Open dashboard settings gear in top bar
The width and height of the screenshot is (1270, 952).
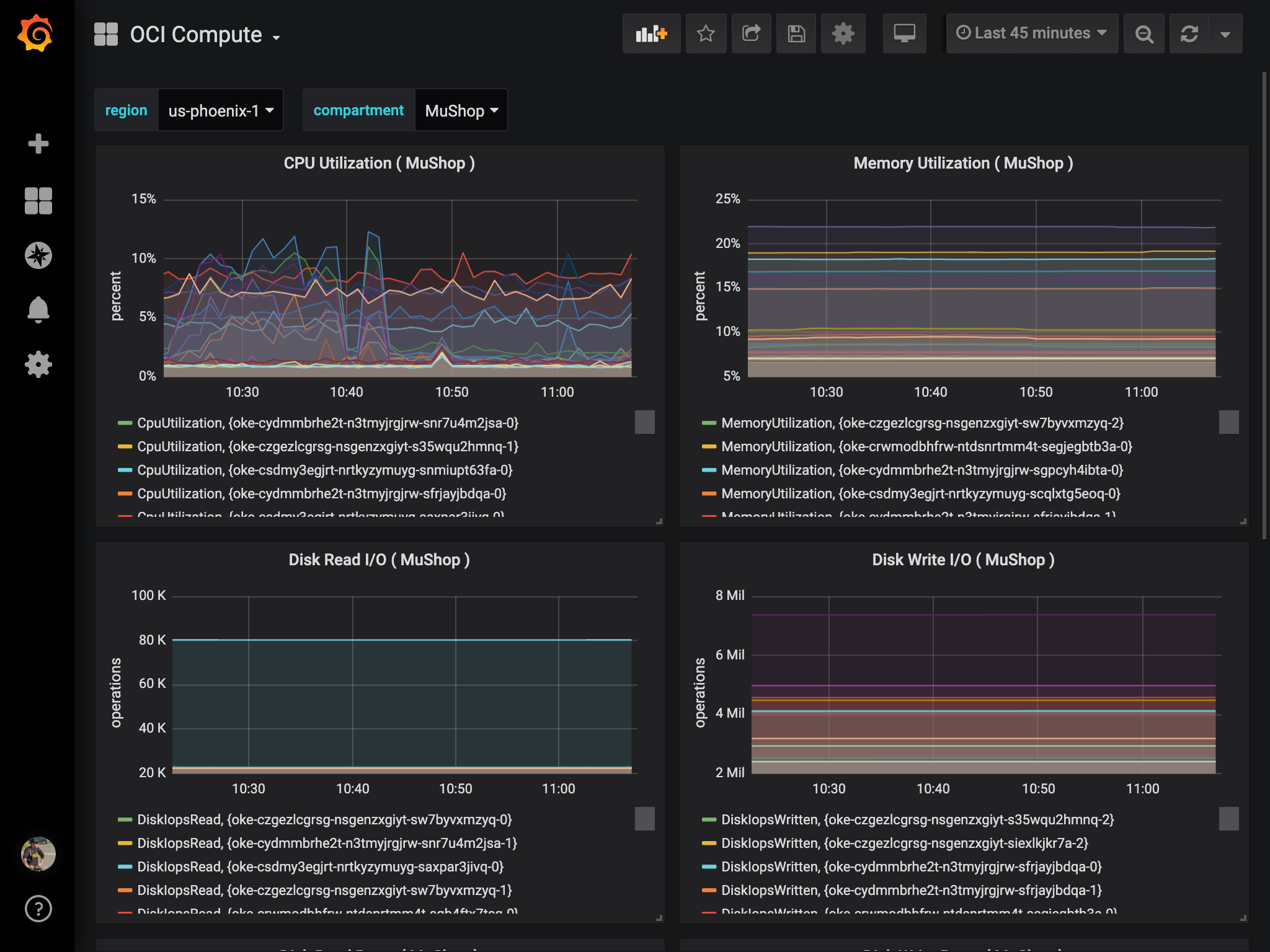[843, 33]
